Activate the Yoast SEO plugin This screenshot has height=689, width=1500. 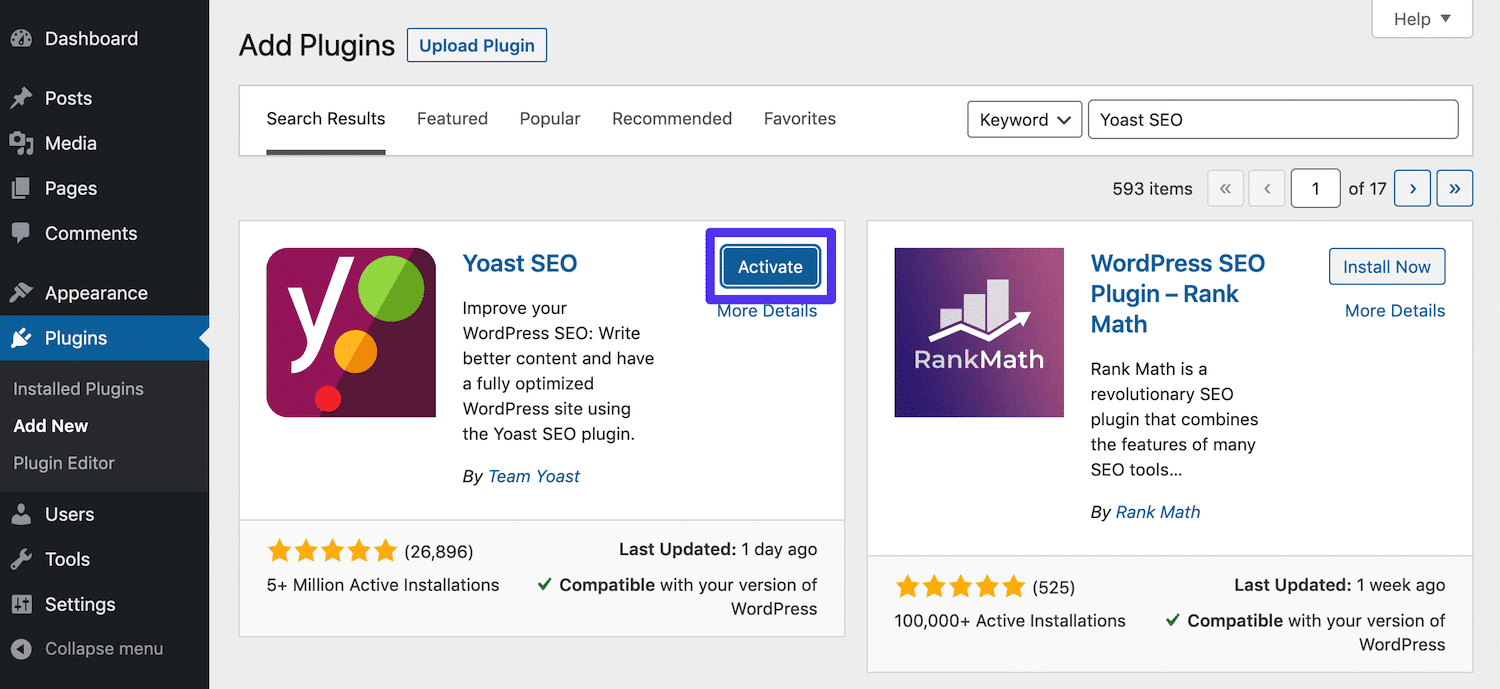pyautogui.click(x=770, y=267)
